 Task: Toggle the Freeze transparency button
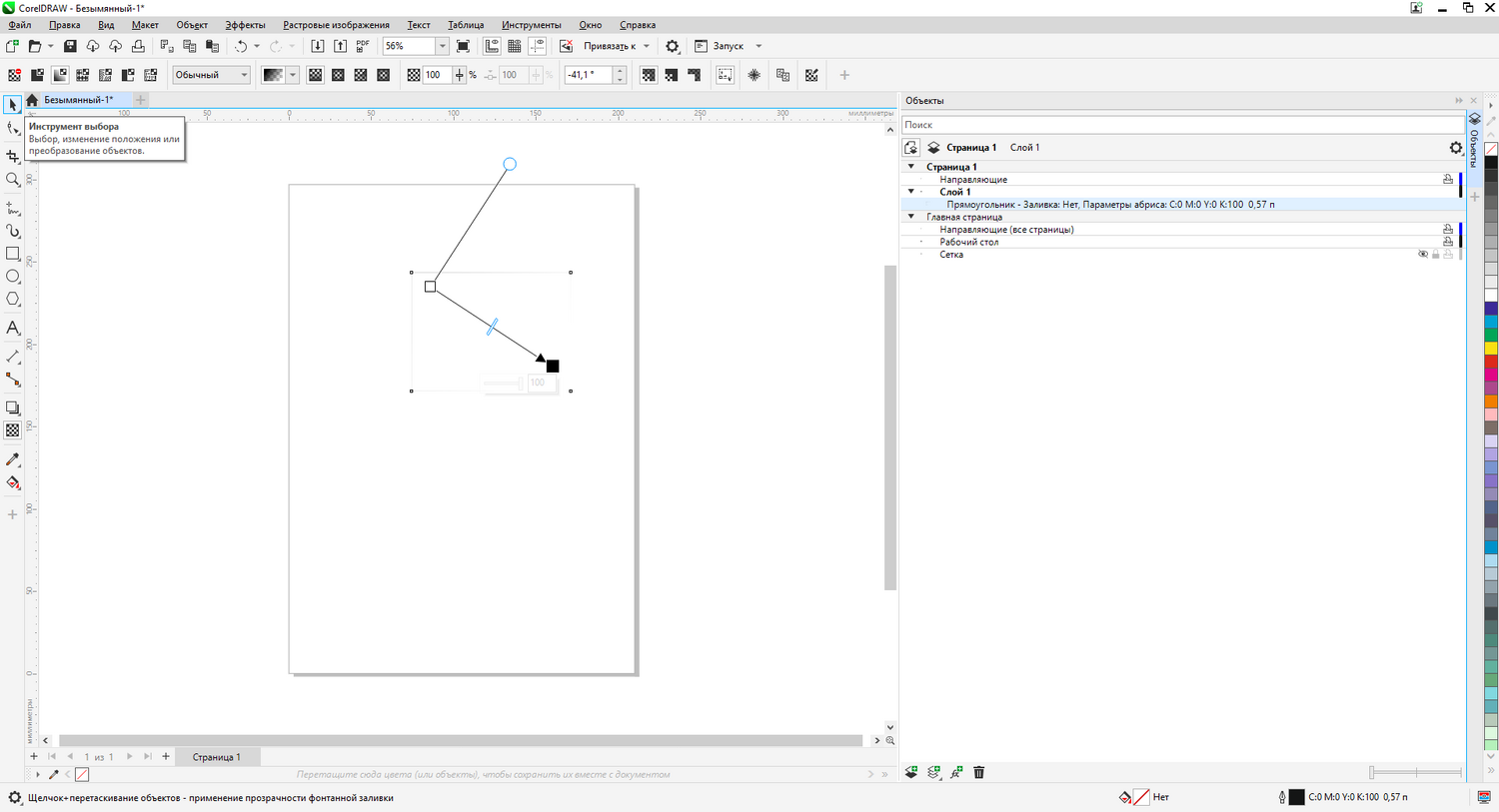754,75
